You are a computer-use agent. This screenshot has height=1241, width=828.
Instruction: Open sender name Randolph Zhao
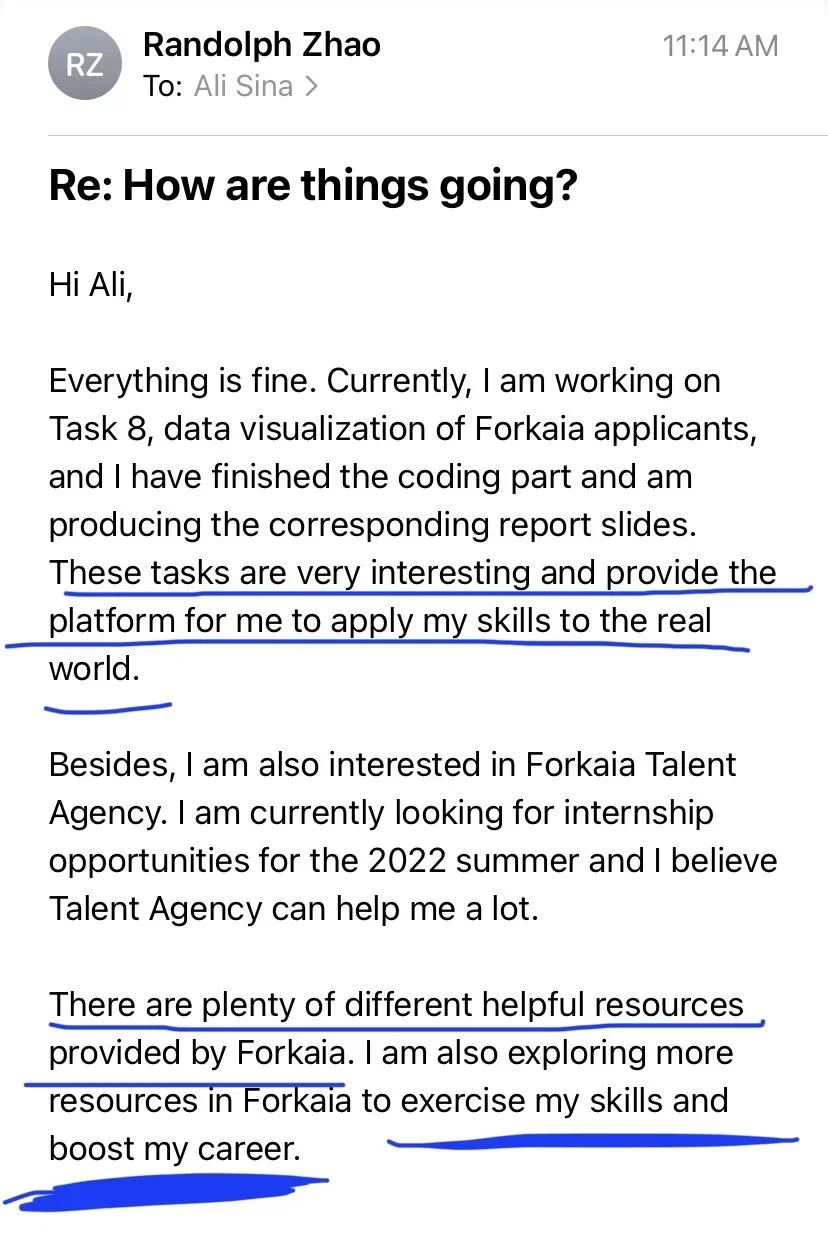click(x=262, y=44)
